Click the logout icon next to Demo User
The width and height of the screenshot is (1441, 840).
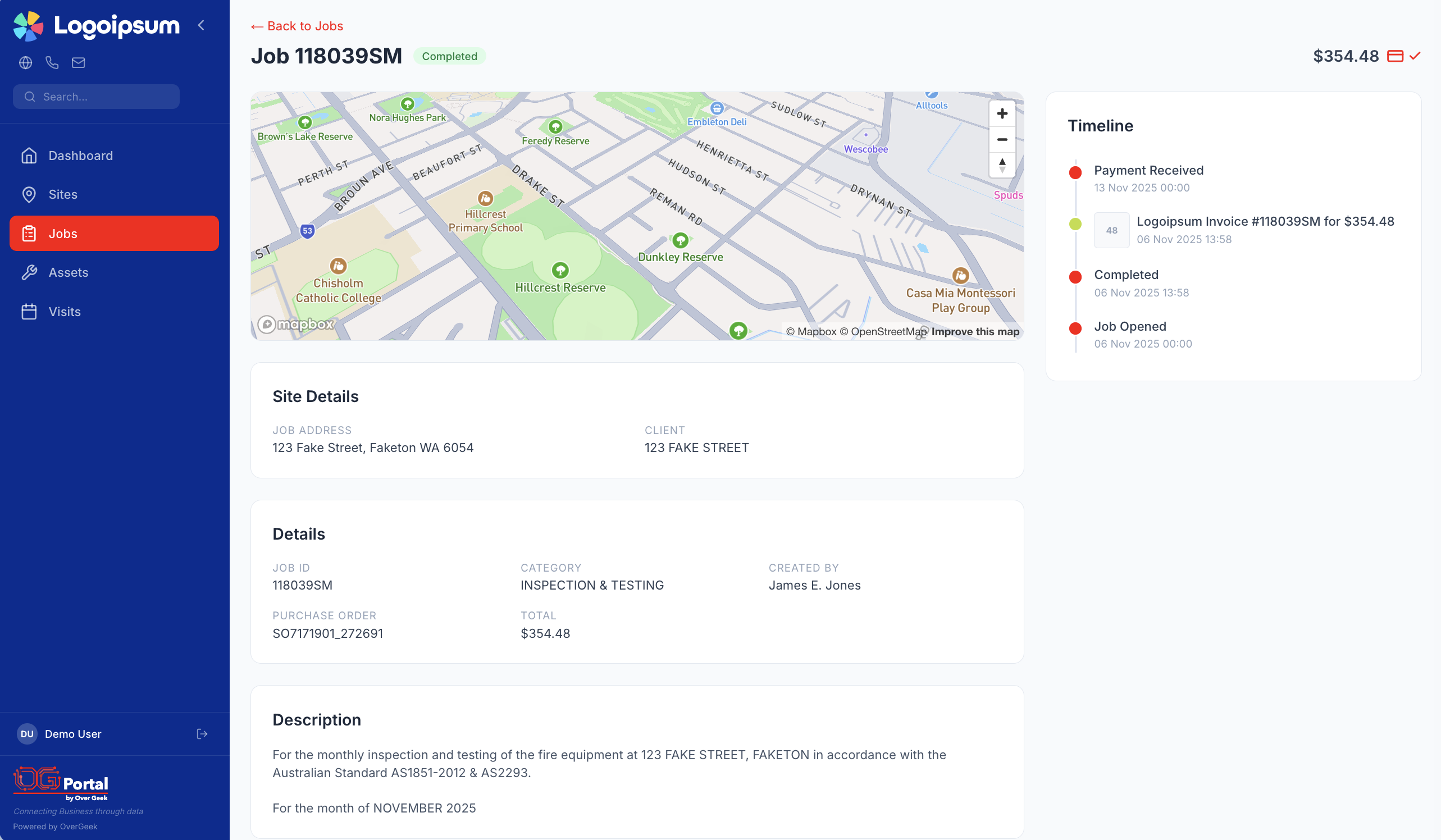201,734
